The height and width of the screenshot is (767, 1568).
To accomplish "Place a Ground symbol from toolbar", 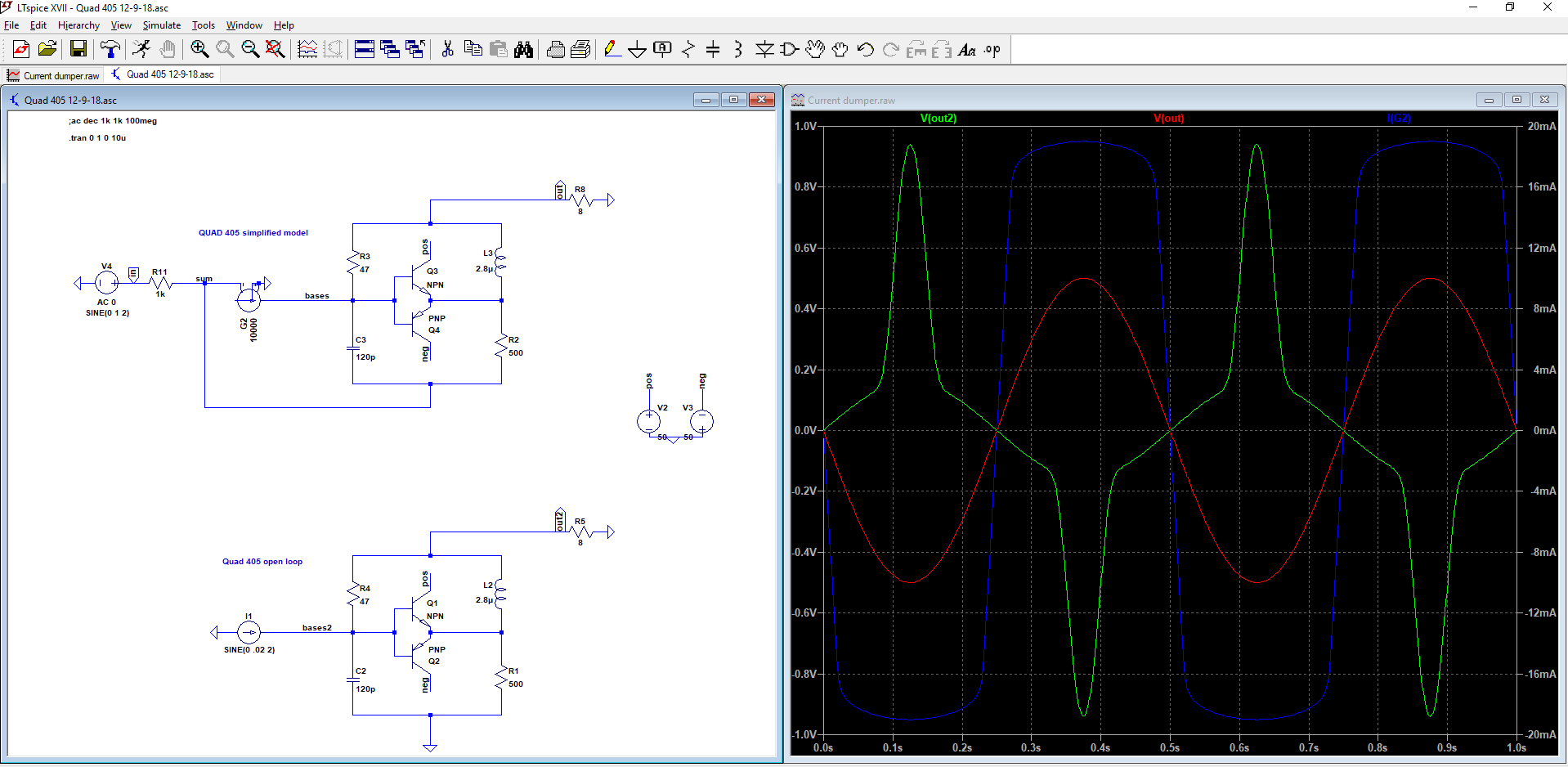I will click(x=638, y=50).
